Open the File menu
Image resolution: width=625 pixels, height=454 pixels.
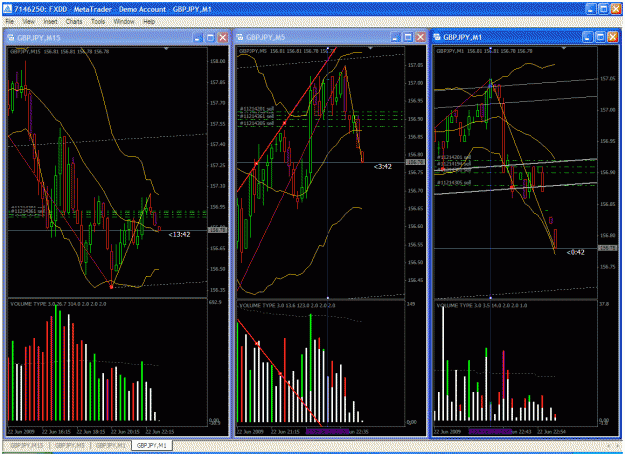10,22
